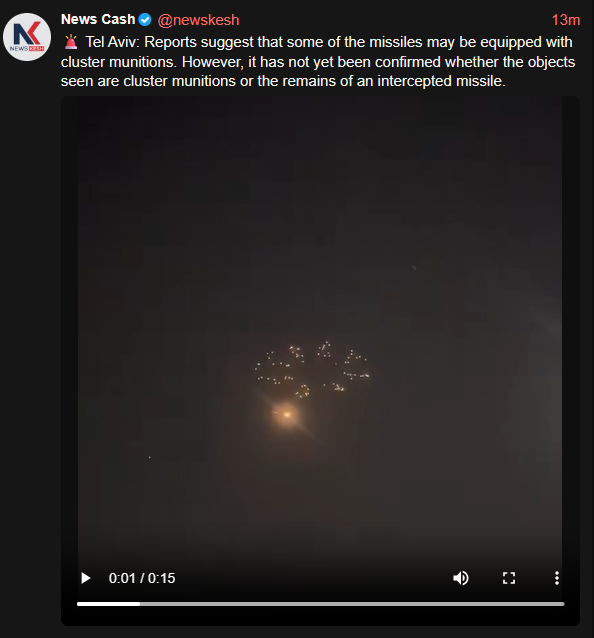Image resolution: width=594 pixels, height=638 pixels.
Task: Open the News Cash display name
Action: pyautogui.click(x=98, y=19)
